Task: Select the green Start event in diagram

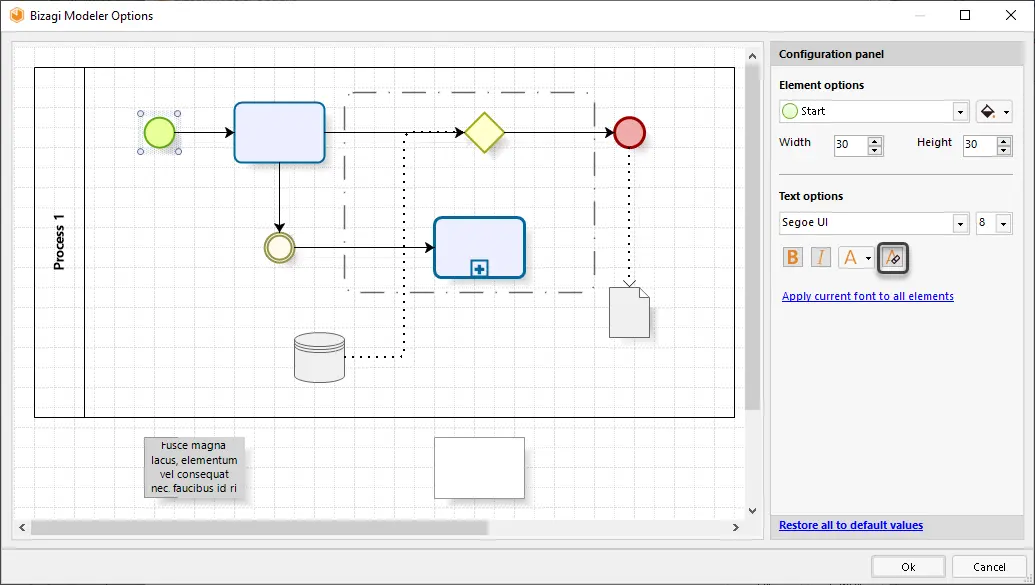Action: coord(159,133)
